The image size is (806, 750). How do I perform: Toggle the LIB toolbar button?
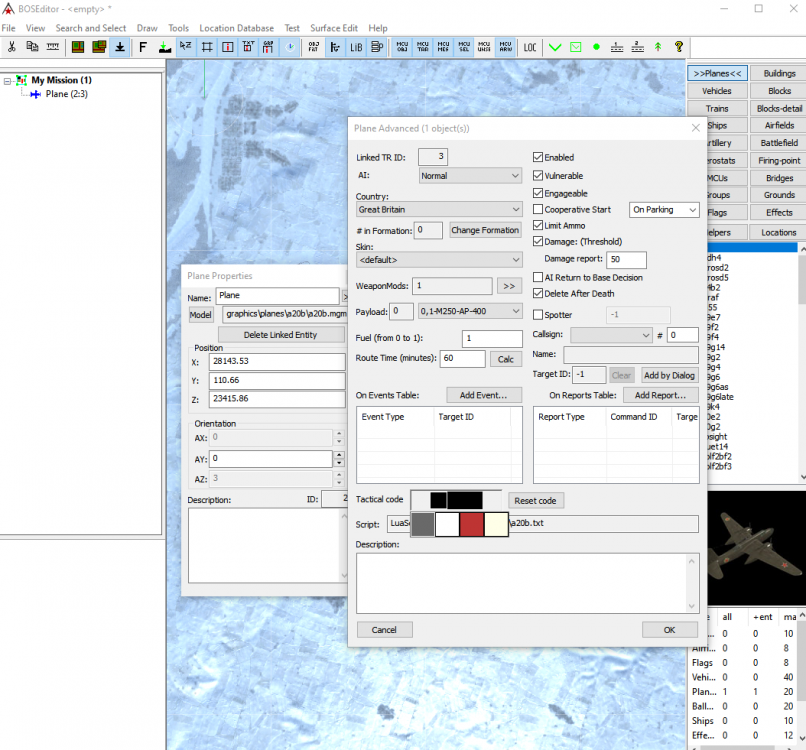click(356, 47)
